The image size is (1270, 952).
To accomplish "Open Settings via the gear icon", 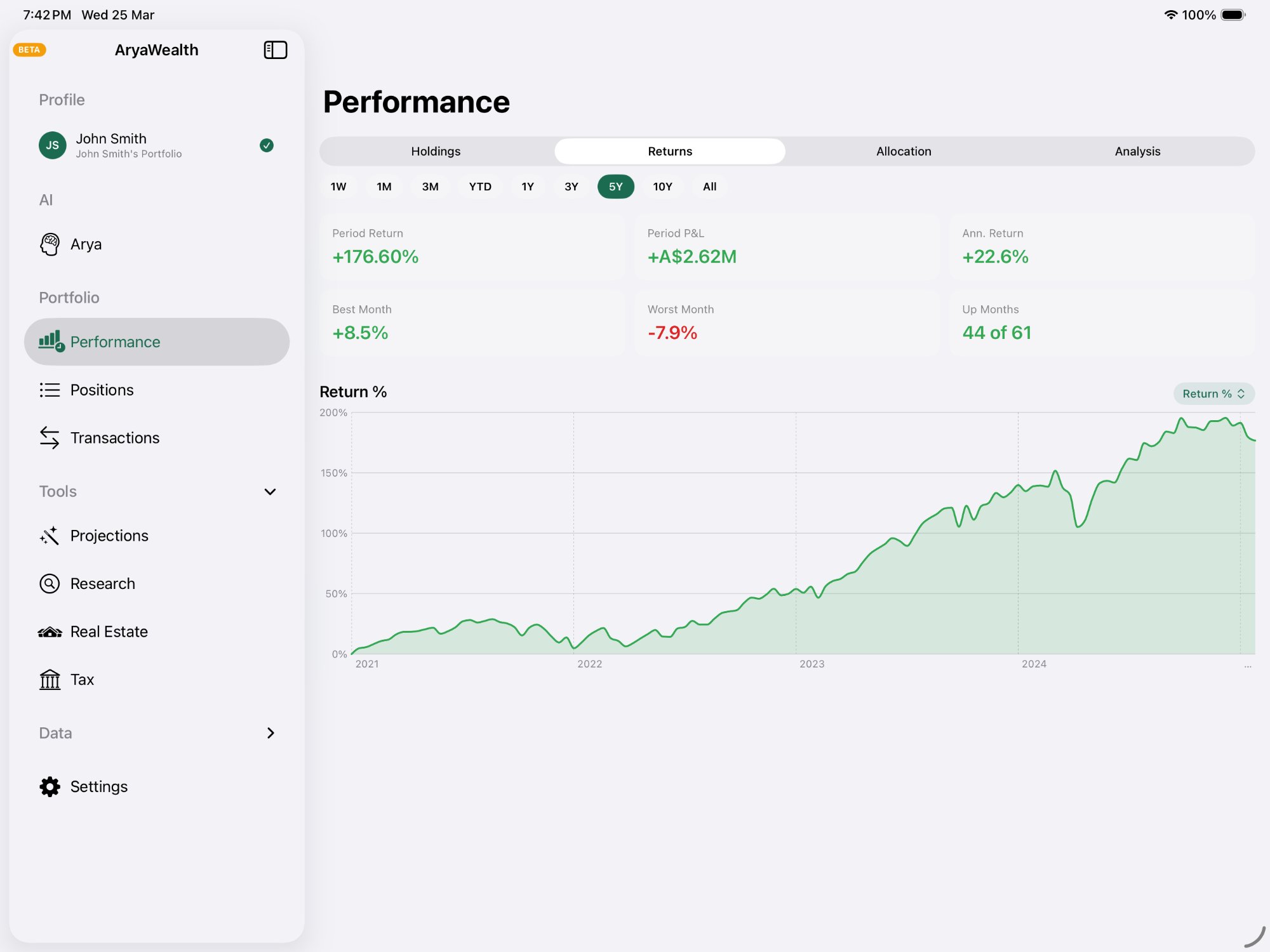I will pos(50,786).
